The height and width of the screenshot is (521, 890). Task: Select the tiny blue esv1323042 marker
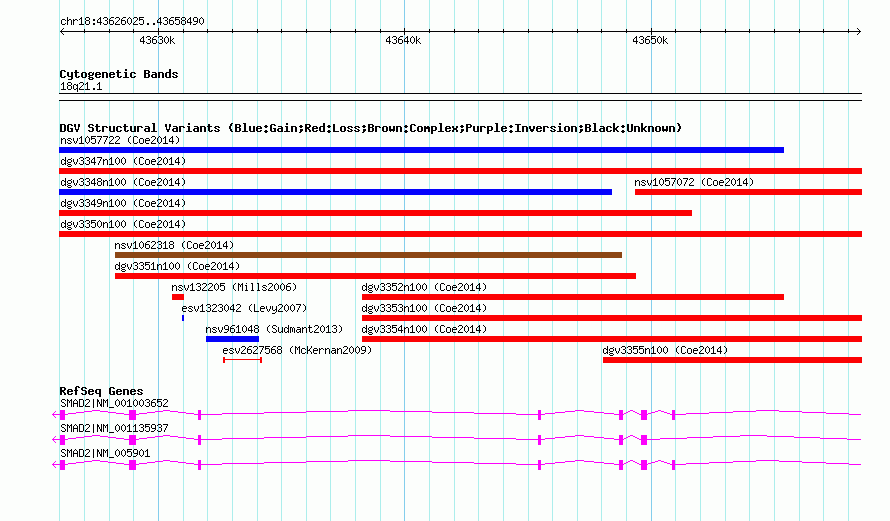(x=183, y=318)
